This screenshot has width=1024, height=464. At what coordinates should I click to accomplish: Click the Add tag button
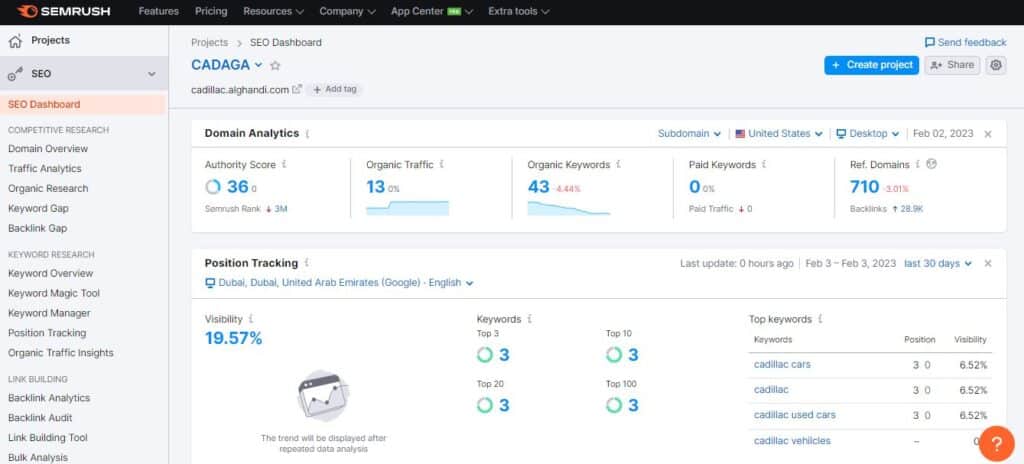coord(335,90)
